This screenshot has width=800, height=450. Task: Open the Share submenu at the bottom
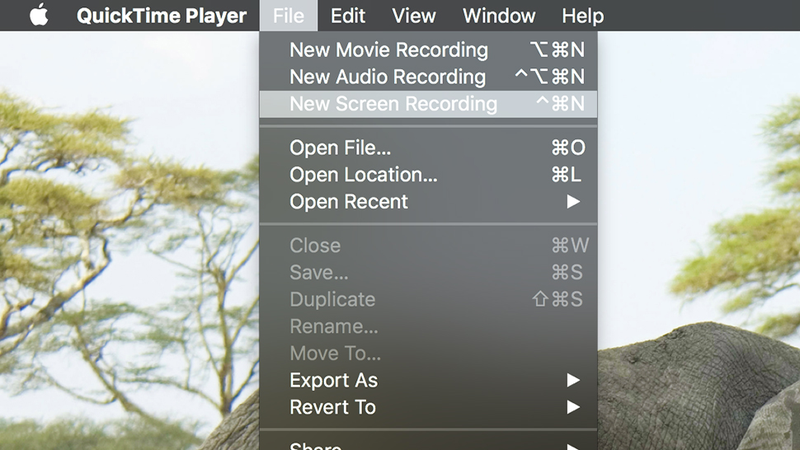(428, 444)
